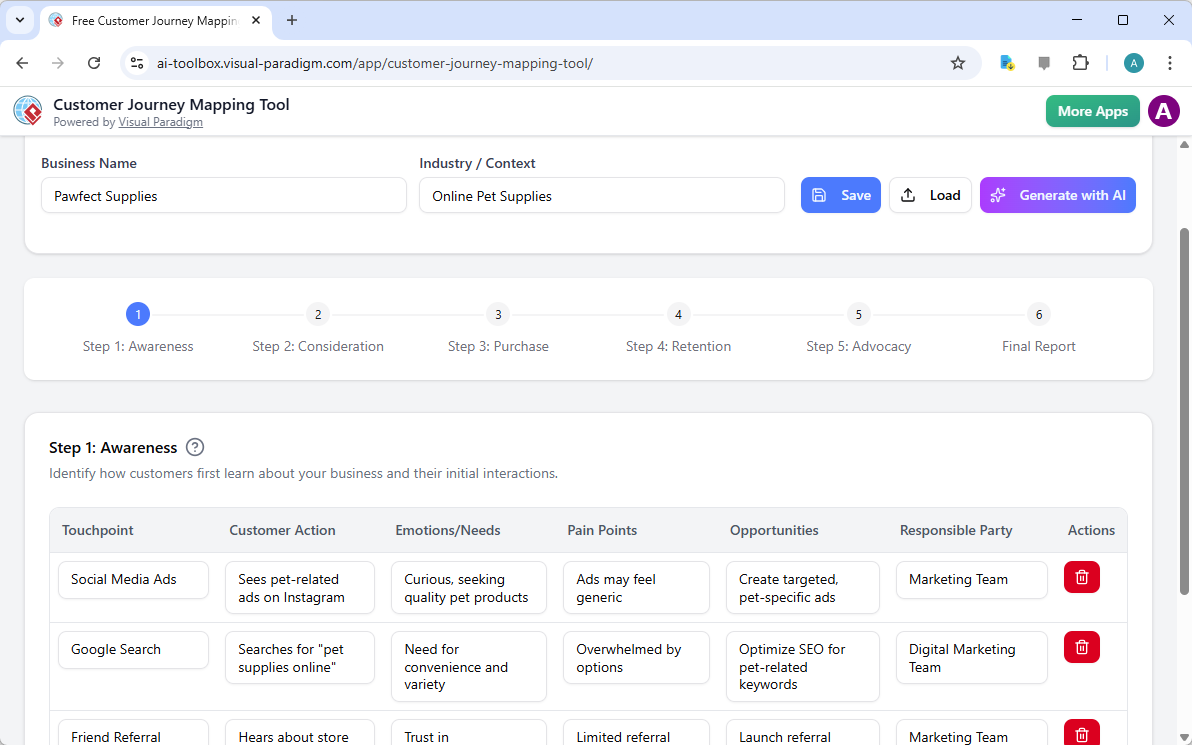Viewport: 1192px width, 745px height.
Task: Open Chrome's three-dot menu
Action: coord(1170,62)
